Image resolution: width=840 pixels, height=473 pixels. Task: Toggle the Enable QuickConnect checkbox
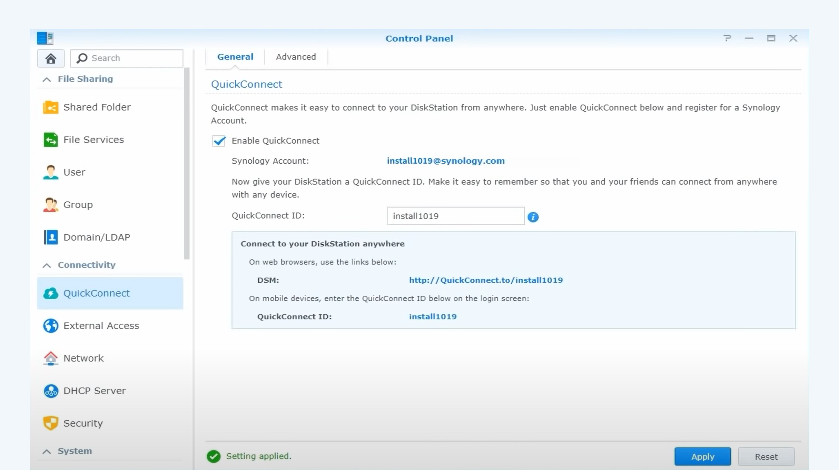point(219,141)
